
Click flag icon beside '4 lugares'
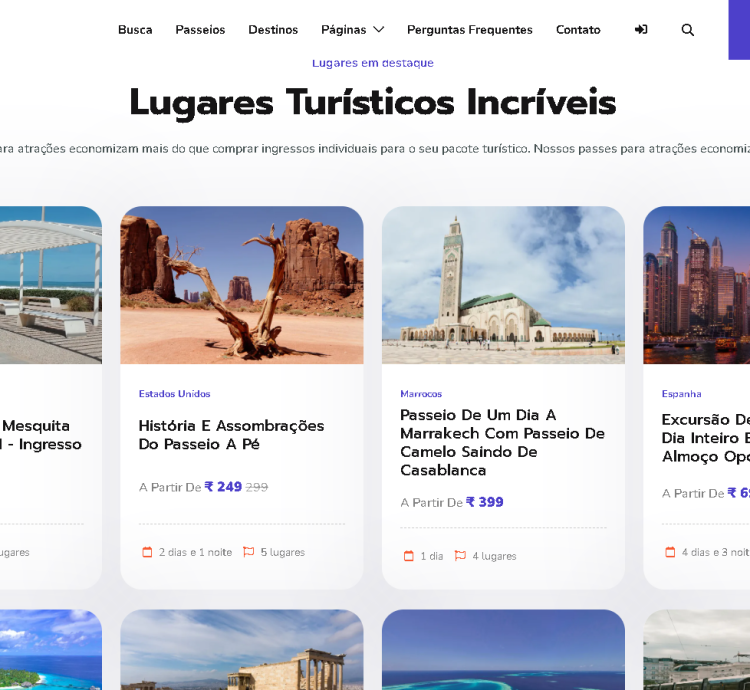pyautogui.click(x=460, y=556)
